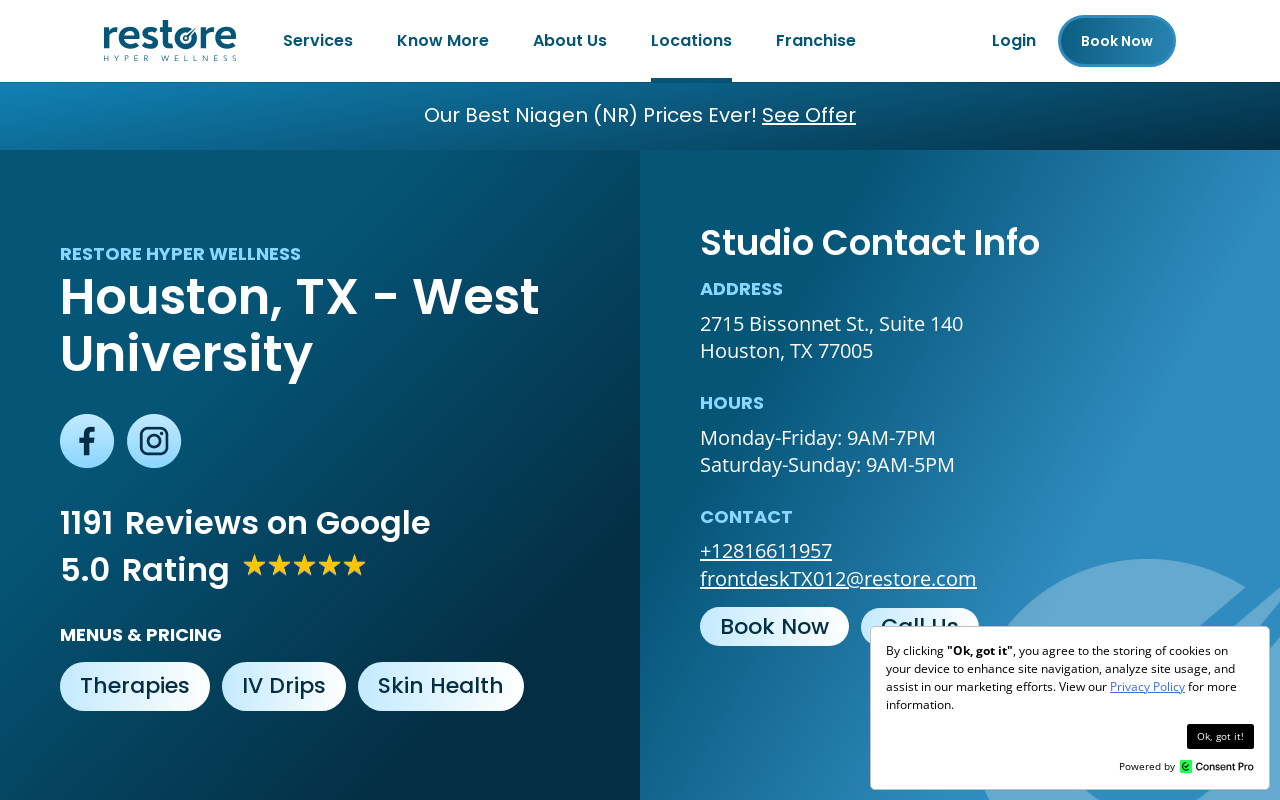Go to the Franchise page

point(816,41)
